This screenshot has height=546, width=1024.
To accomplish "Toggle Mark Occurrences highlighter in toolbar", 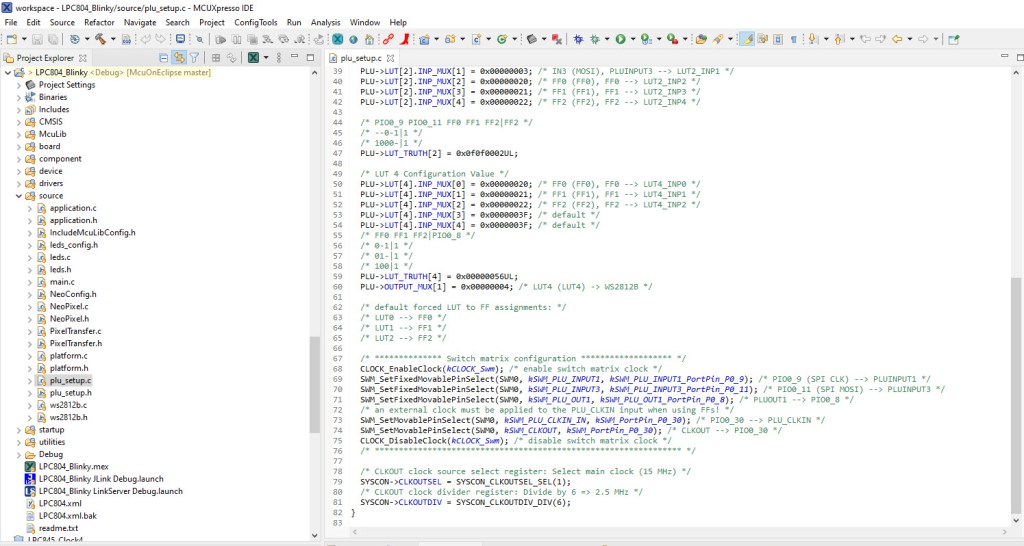I will pos(746,40).
